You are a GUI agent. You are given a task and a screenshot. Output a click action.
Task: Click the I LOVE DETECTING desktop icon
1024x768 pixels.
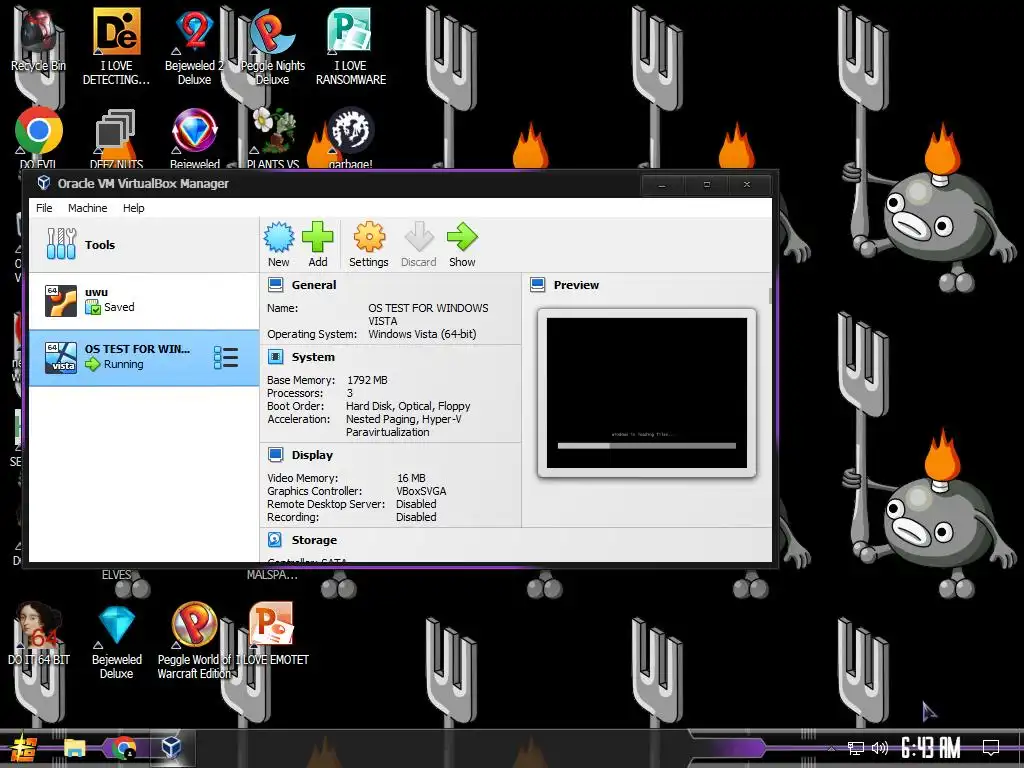[116, 46]
